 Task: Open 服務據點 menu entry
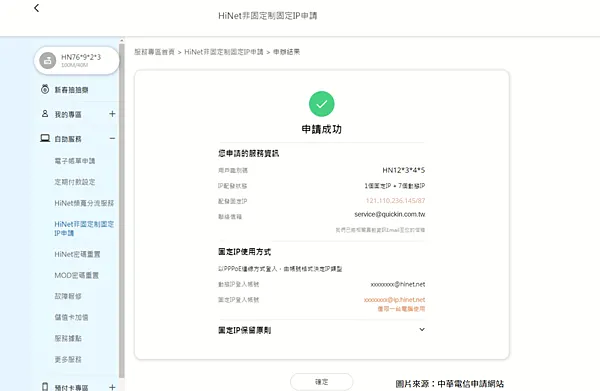68,338
